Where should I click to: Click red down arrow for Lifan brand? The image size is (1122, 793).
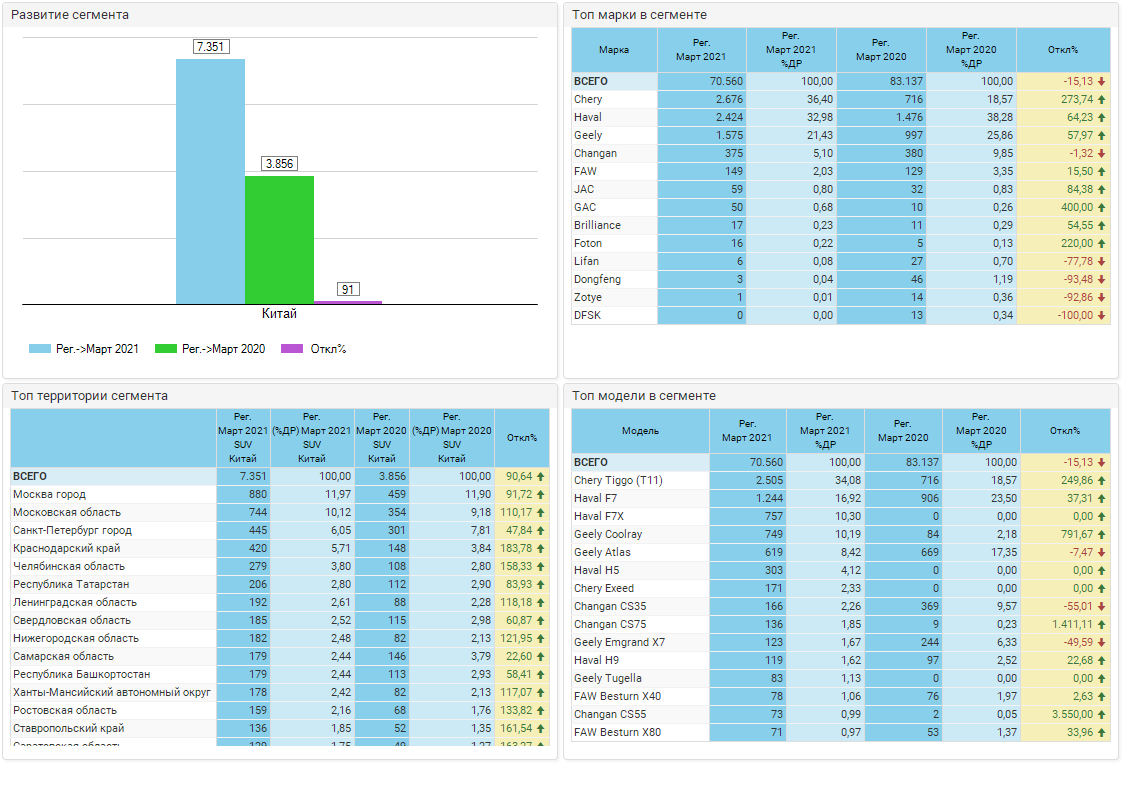1101,262
